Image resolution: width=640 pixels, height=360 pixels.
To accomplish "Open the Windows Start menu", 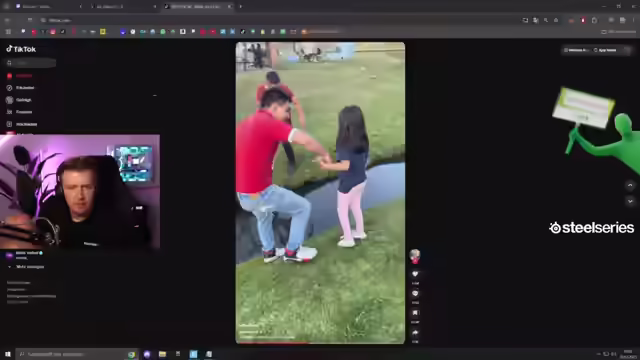I will coord(7,354).
